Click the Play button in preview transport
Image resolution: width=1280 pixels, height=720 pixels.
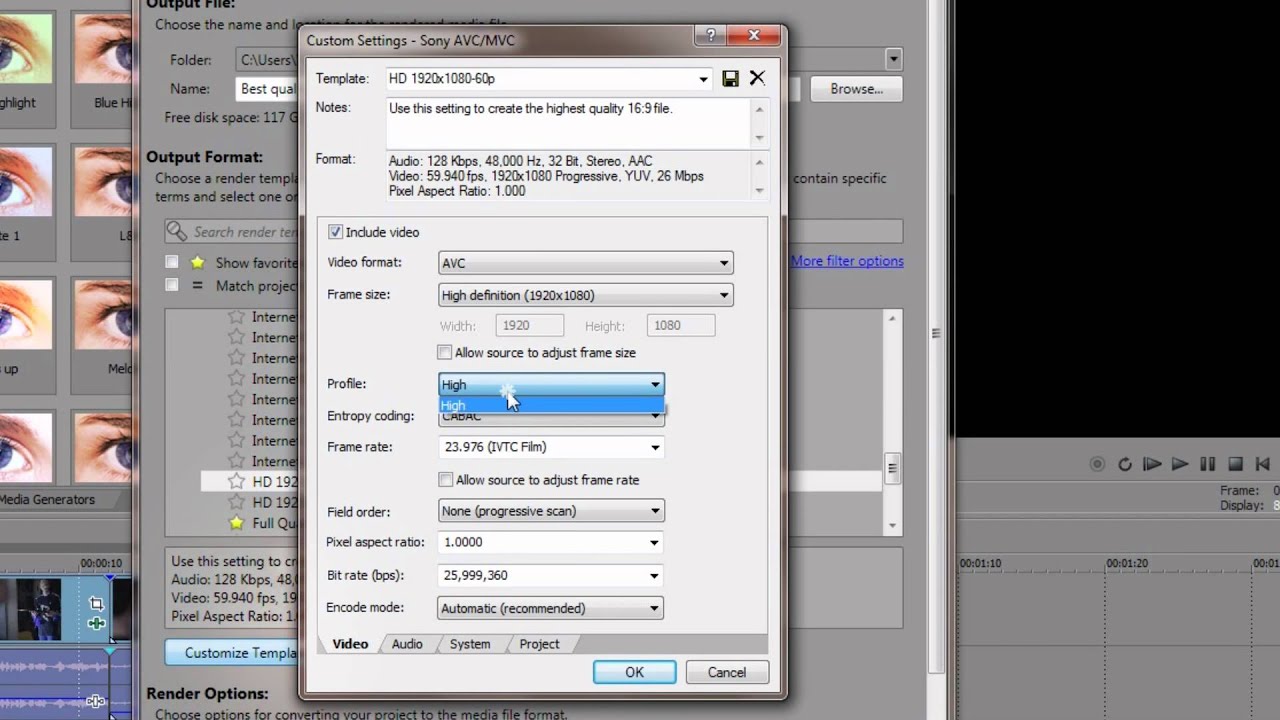pos(1180,464)
